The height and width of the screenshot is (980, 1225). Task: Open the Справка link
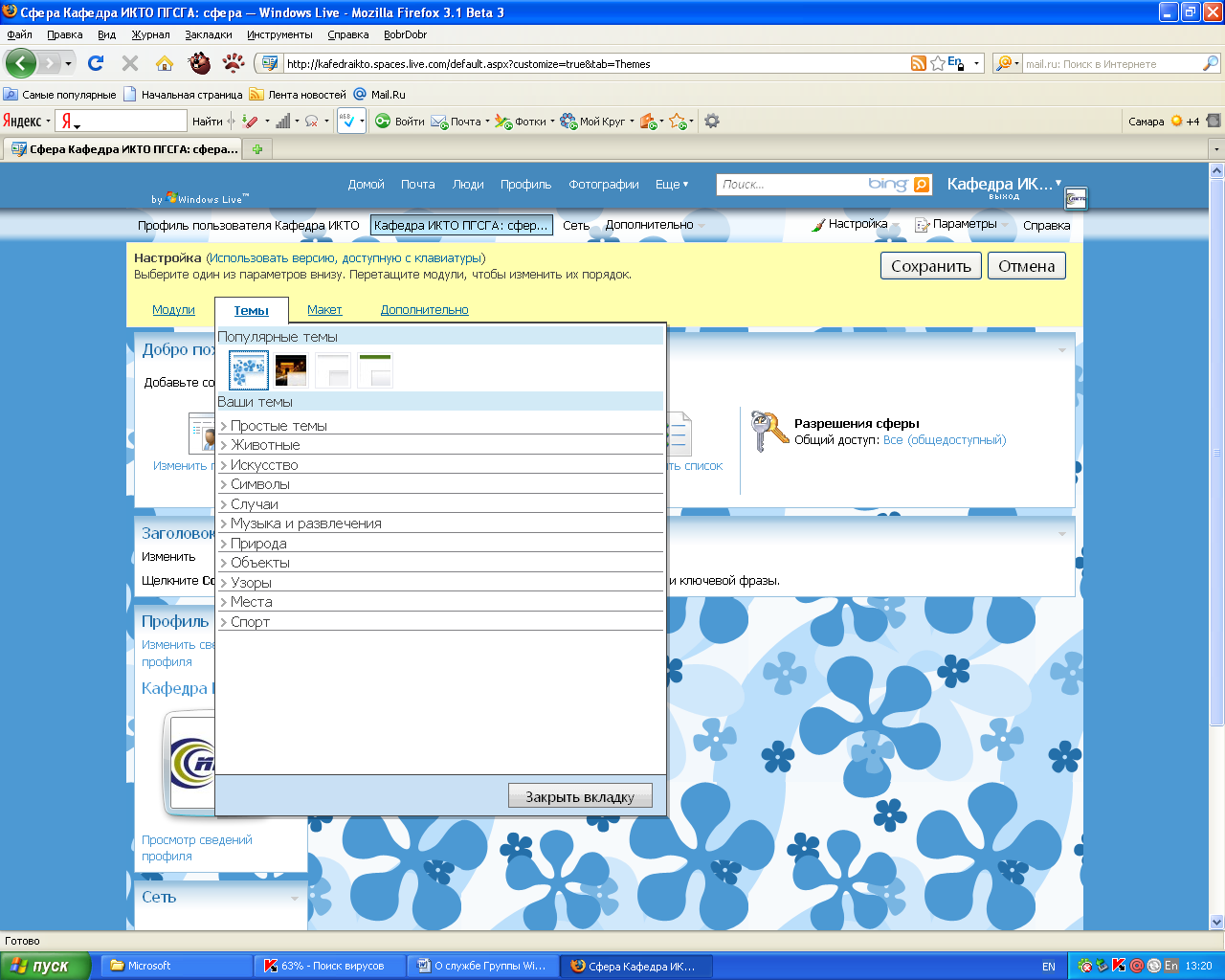pyautogui.click(x=1046, y=226)
